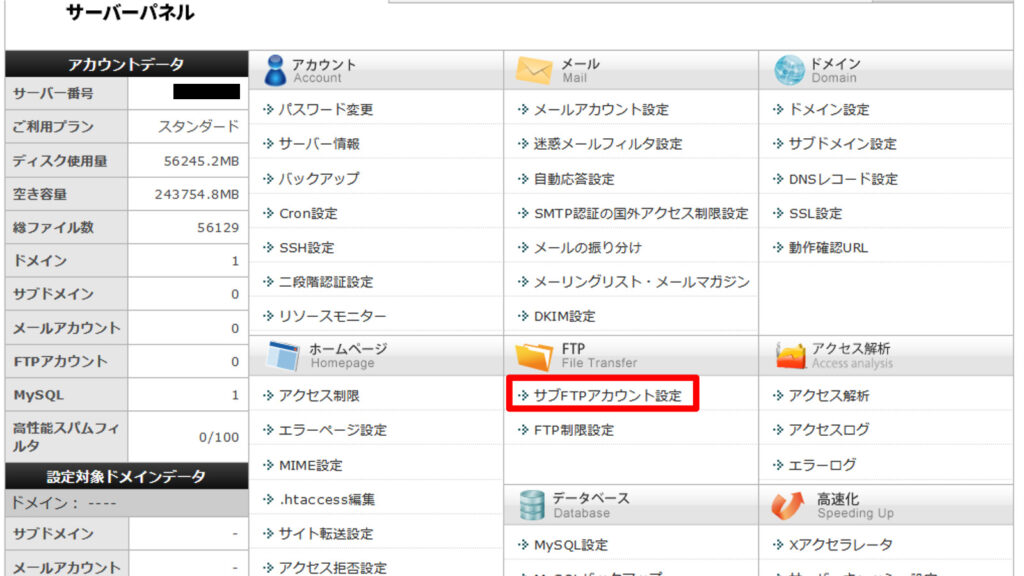This screenshot has height=576, width=1024.
Task: Open Xアクセラレータ settings
Action: click(x=840, y=545)
